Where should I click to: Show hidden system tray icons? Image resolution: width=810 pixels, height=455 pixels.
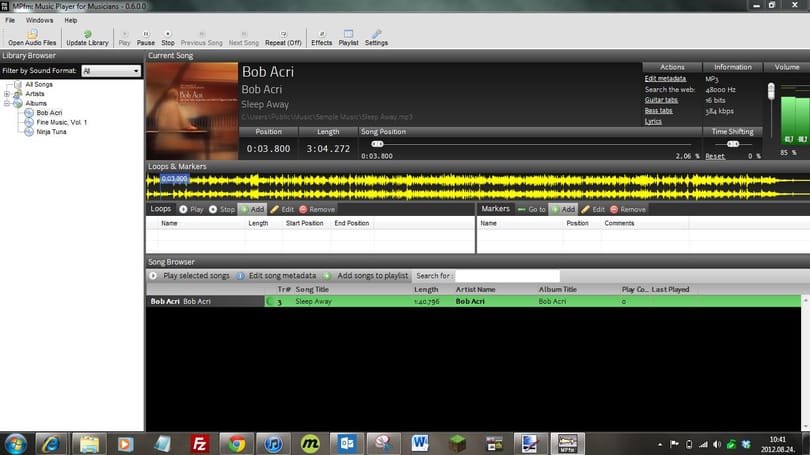coord(660,444)
